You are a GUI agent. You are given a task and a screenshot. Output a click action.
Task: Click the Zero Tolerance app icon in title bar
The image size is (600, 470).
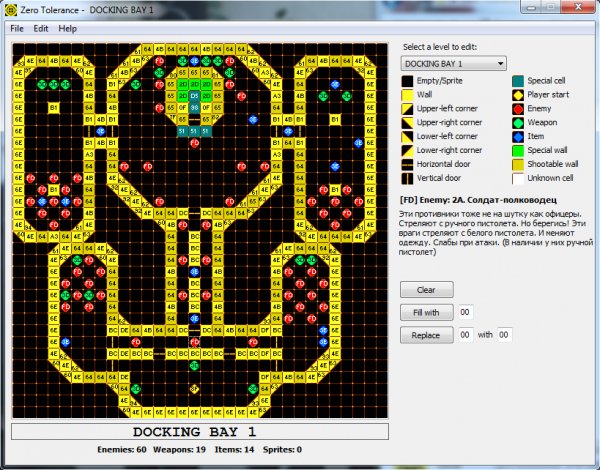[x=11, y=10]
